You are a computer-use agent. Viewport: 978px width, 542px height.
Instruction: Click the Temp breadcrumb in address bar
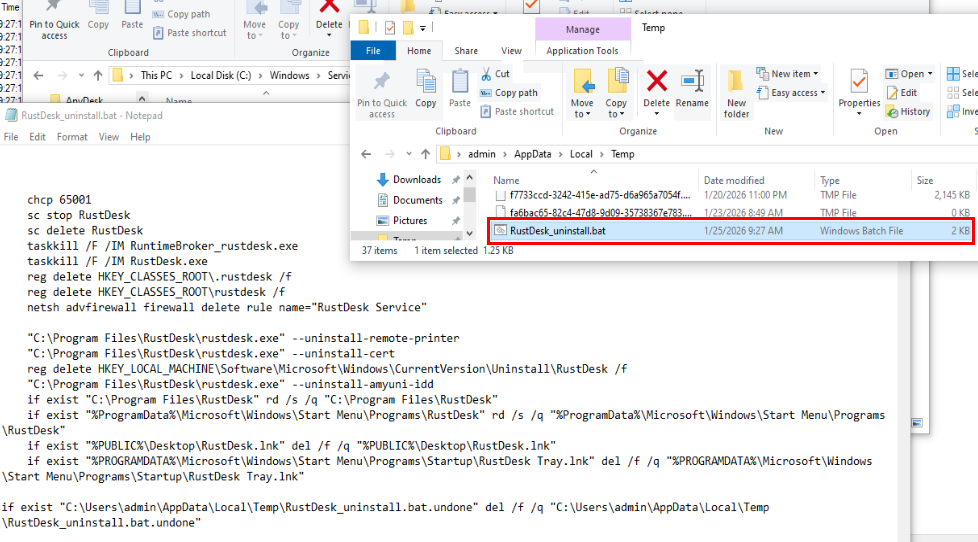coord(622,154)
